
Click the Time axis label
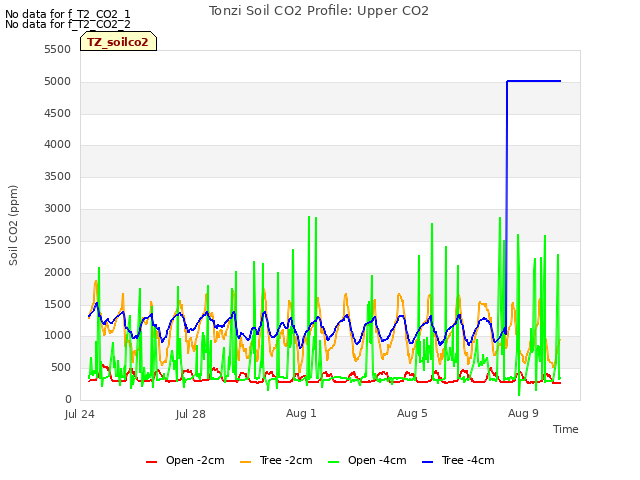pyautogui.click(x=566, y=429)
